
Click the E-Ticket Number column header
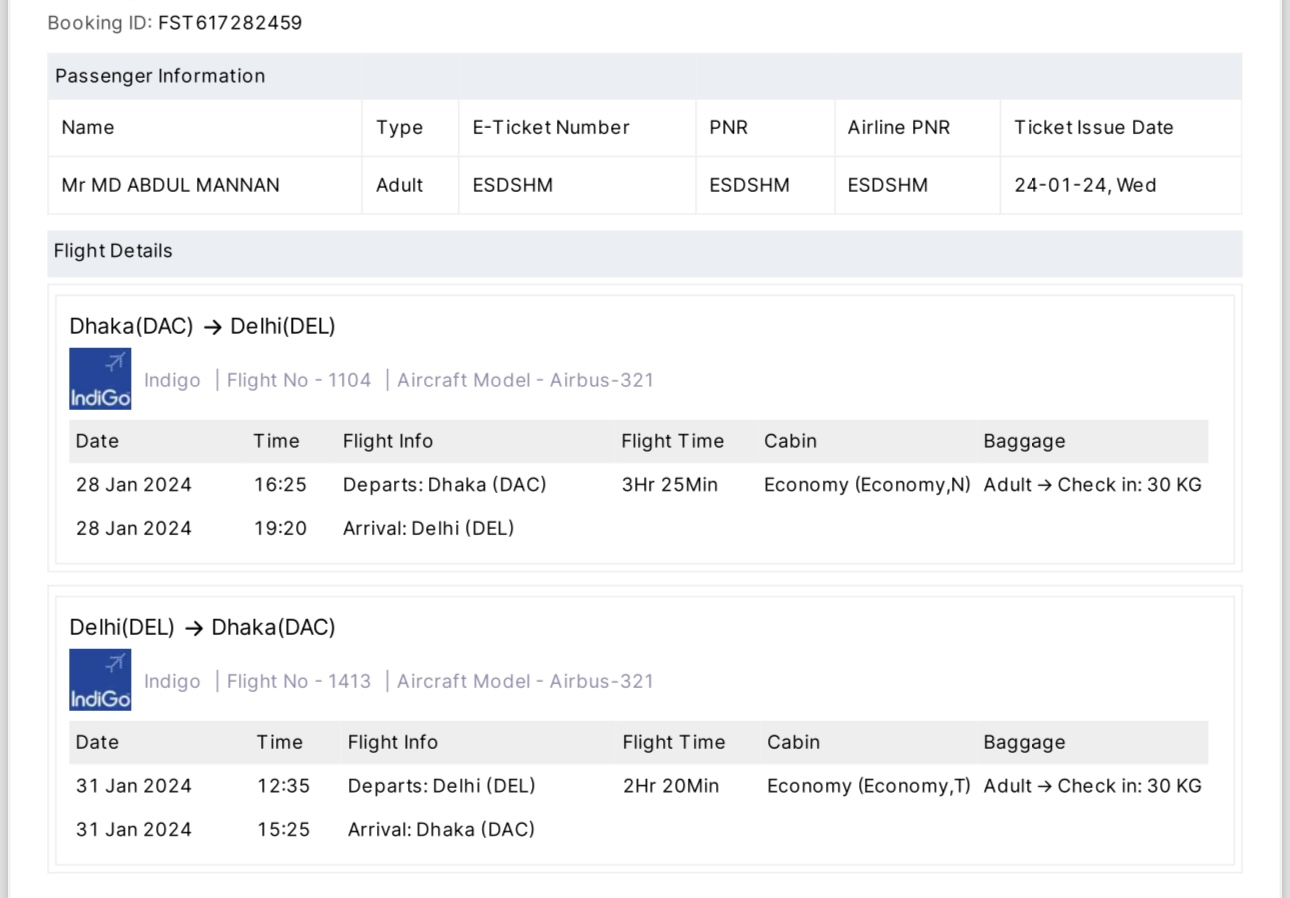pos(551,127)
